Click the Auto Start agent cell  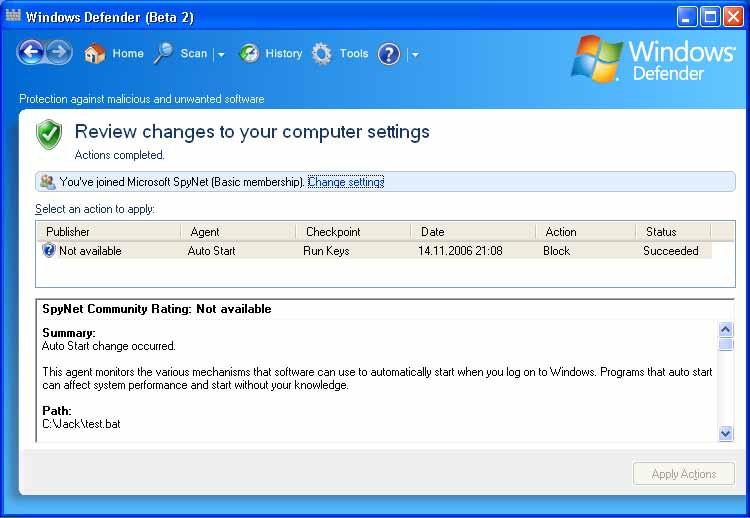(211, 251)
